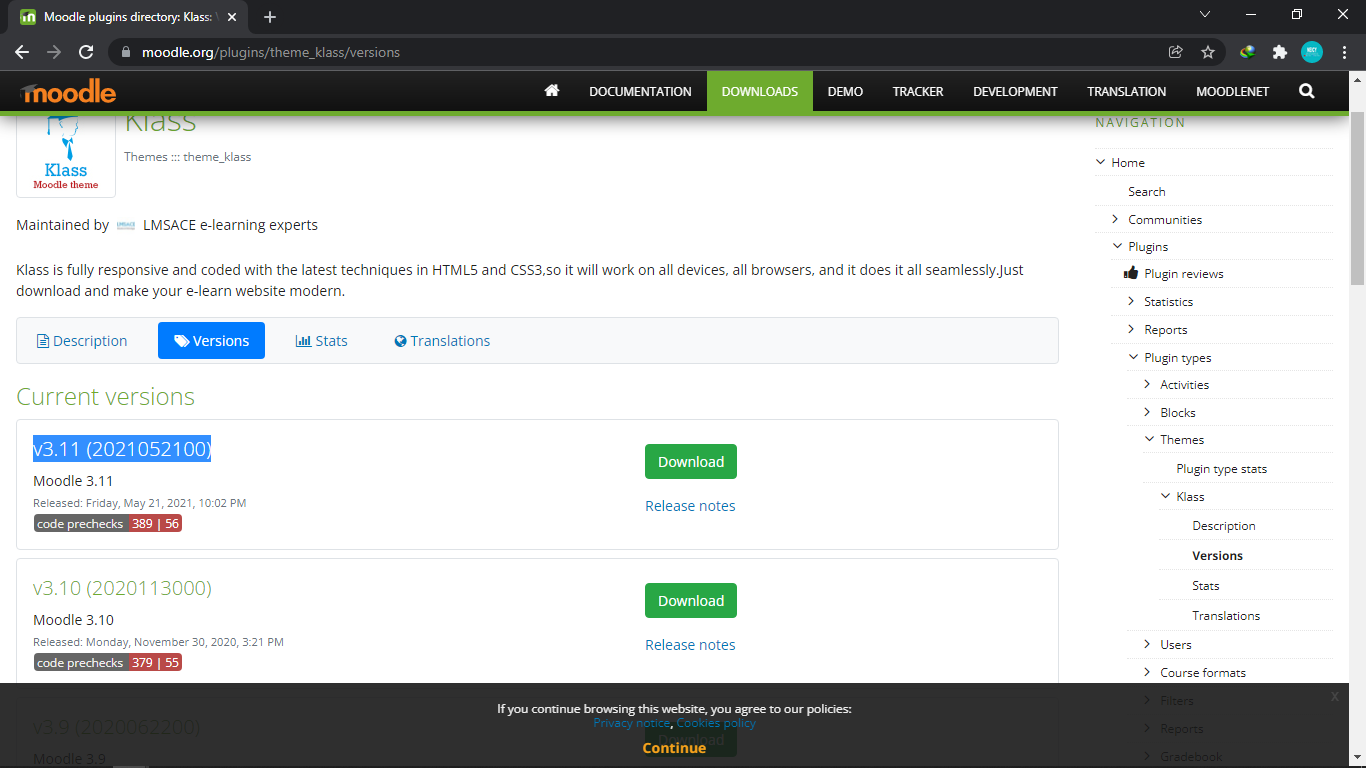Open the Cookies policy link
Image resolution: width=1366 pixels, height=768 pixels.
click(716, 723)
